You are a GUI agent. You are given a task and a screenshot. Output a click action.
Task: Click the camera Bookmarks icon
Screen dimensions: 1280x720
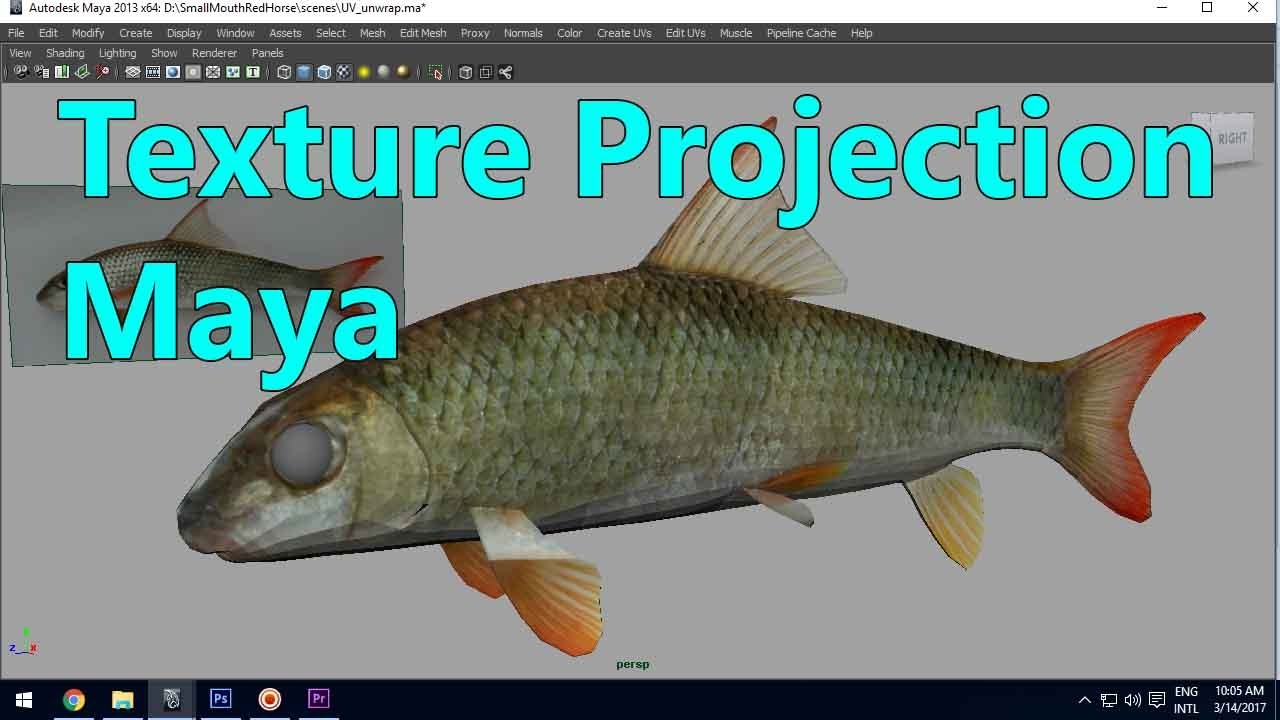(x=61, y=72)
